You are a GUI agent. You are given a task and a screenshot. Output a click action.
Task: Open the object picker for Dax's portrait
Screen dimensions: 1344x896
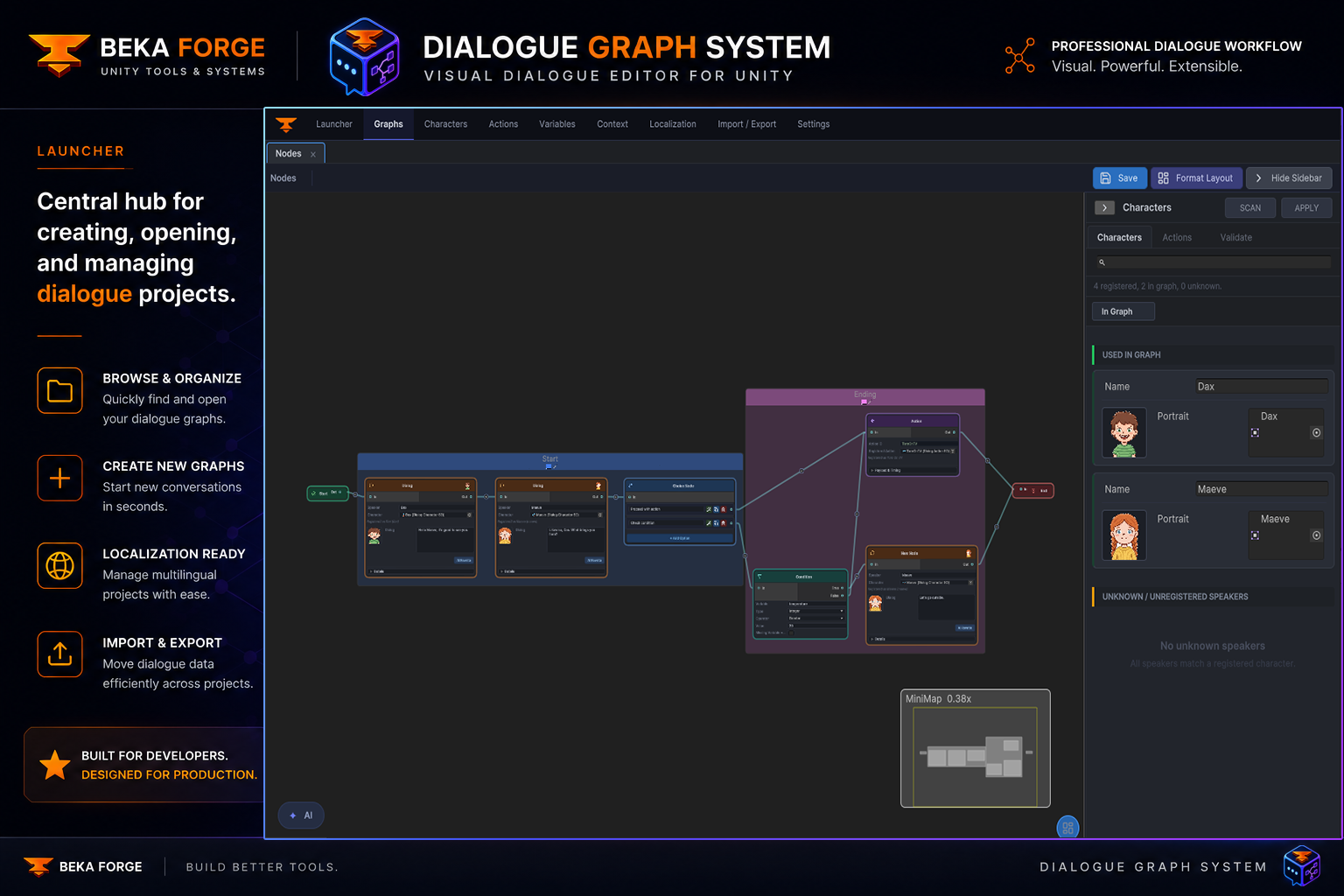pyautogui.click(x=1316, y=433)
